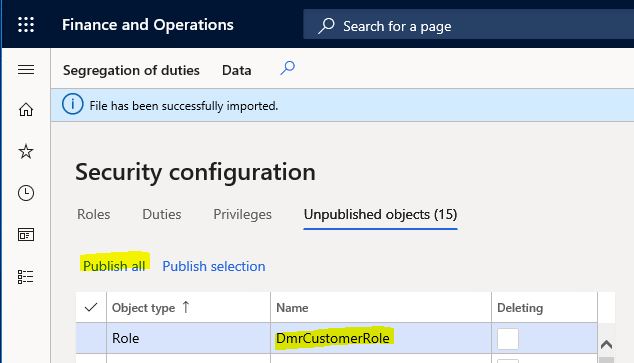Open Workspaces icon in sidebar
Viewport: 634px width, 363px height.
[26, 235]
